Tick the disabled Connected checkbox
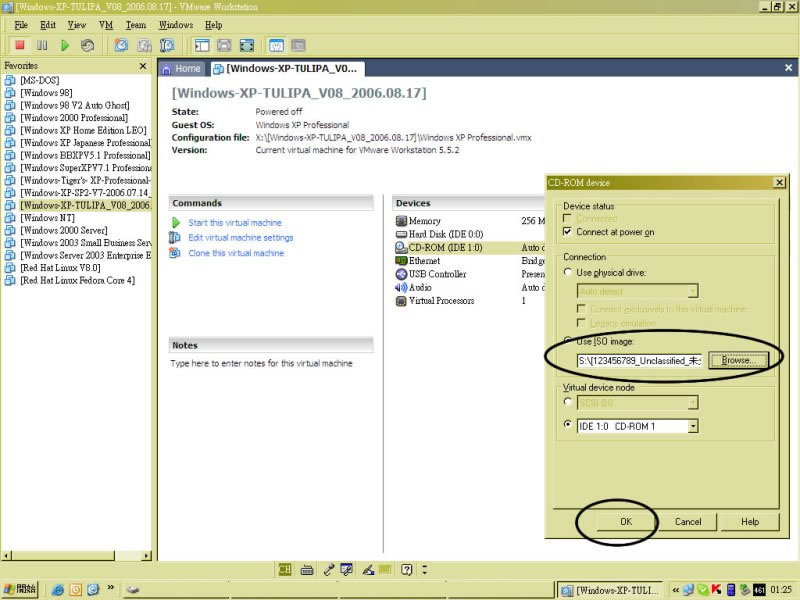The image size is (800, 600). click(567, 218)
